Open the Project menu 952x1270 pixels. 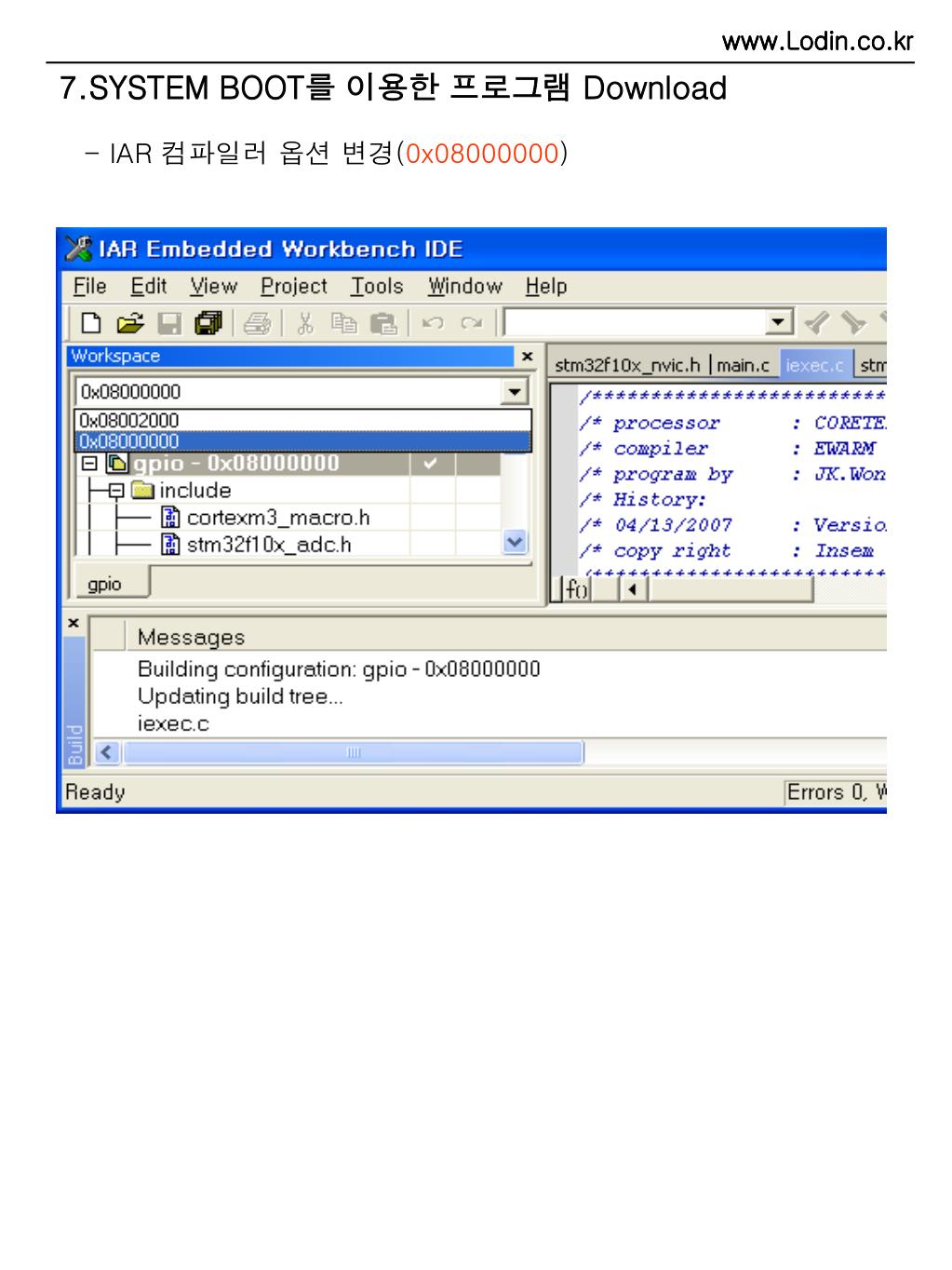click(x=293, y=286)
